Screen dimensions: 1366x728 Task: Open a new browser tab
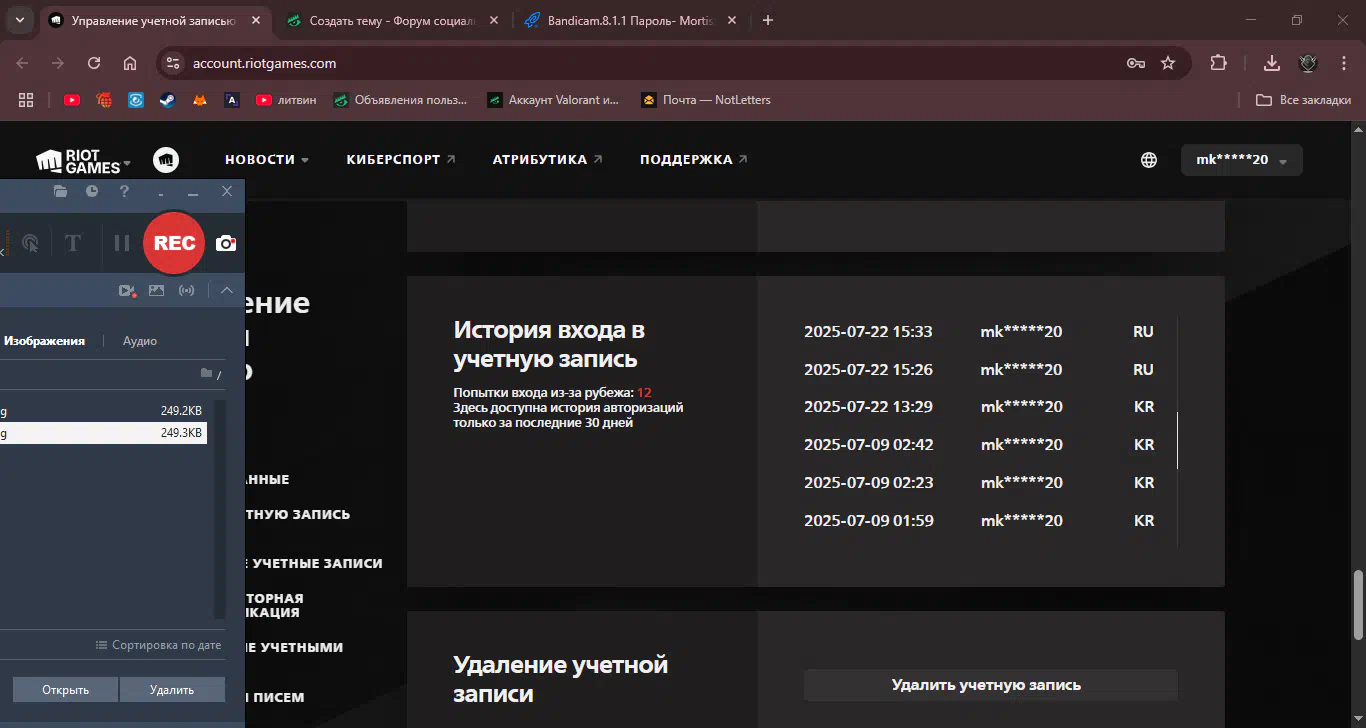click(768, 20)
